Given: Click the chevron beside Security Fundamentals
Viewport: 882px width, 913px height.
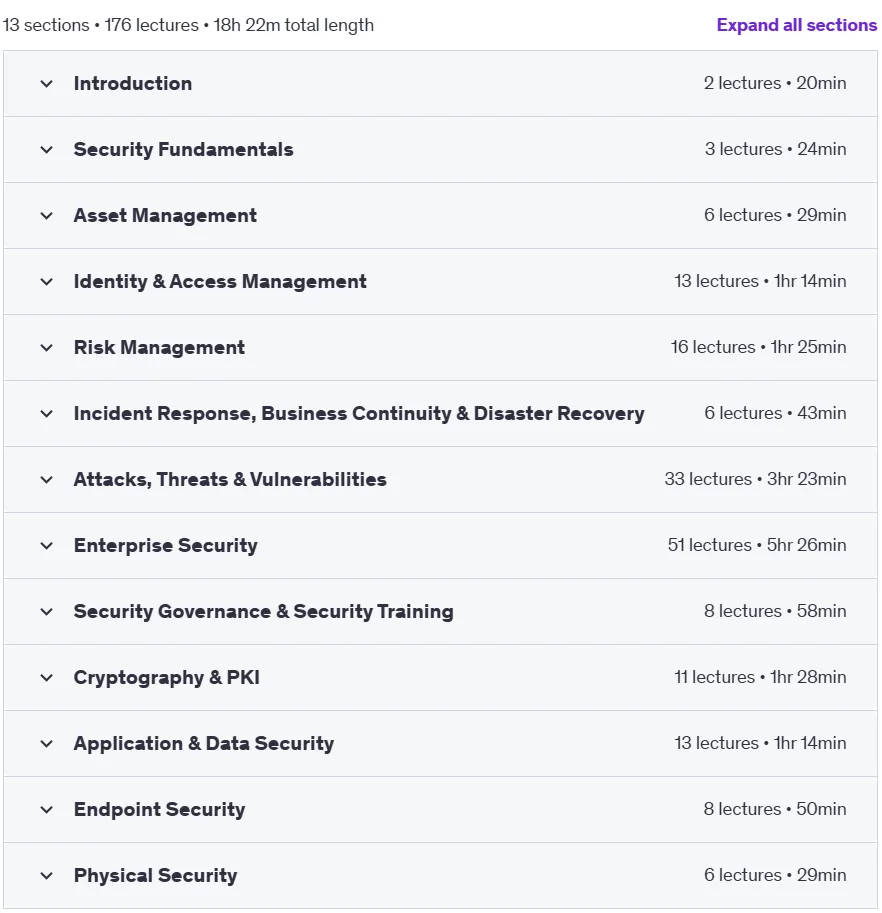Looking at the screenshot, I should (x=47, y=150).
